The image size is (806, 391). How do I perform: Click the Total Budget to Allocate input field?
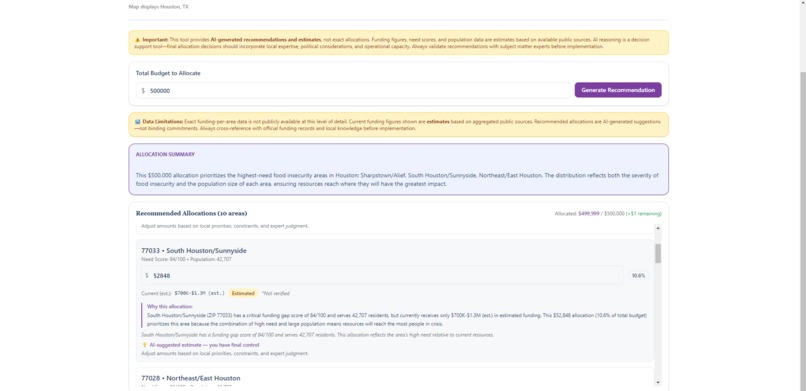(354, 90)
